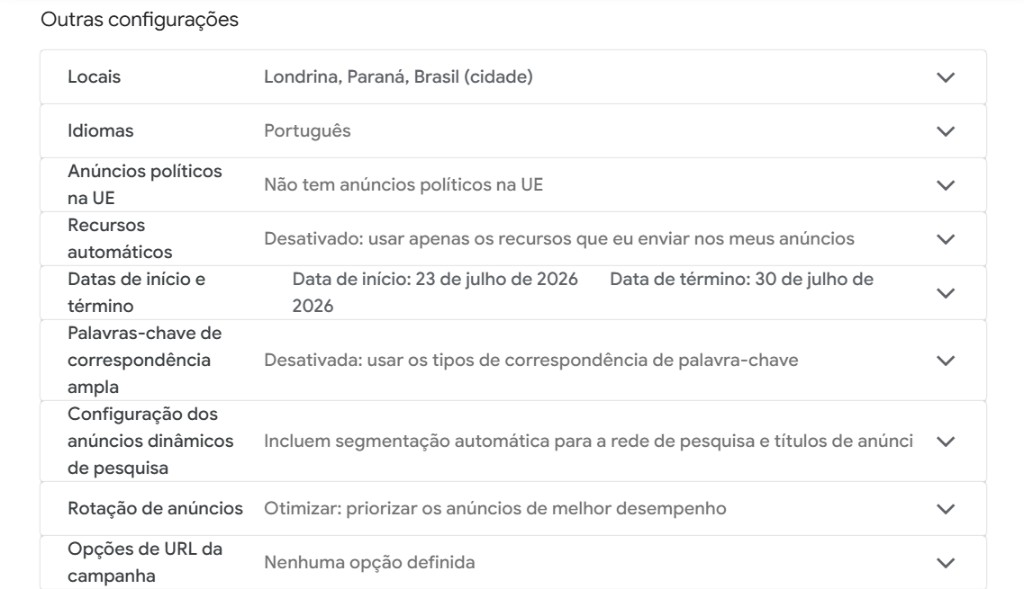Select the Português language value
Screen dimensions: 1024x589
[307, 131]
